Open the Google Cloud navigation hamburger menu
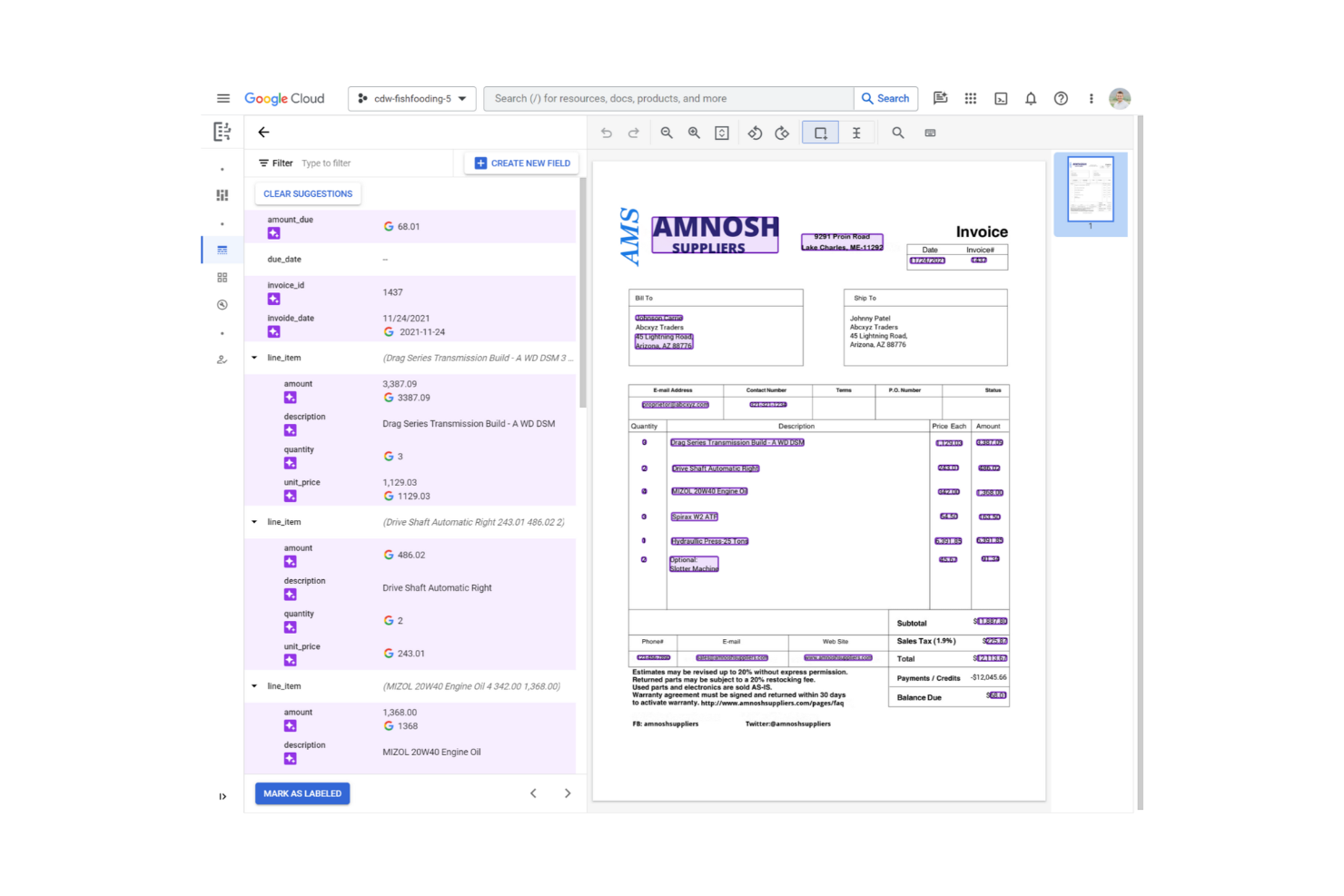This screenshot has width=1344, height=896. click(222, 98)
